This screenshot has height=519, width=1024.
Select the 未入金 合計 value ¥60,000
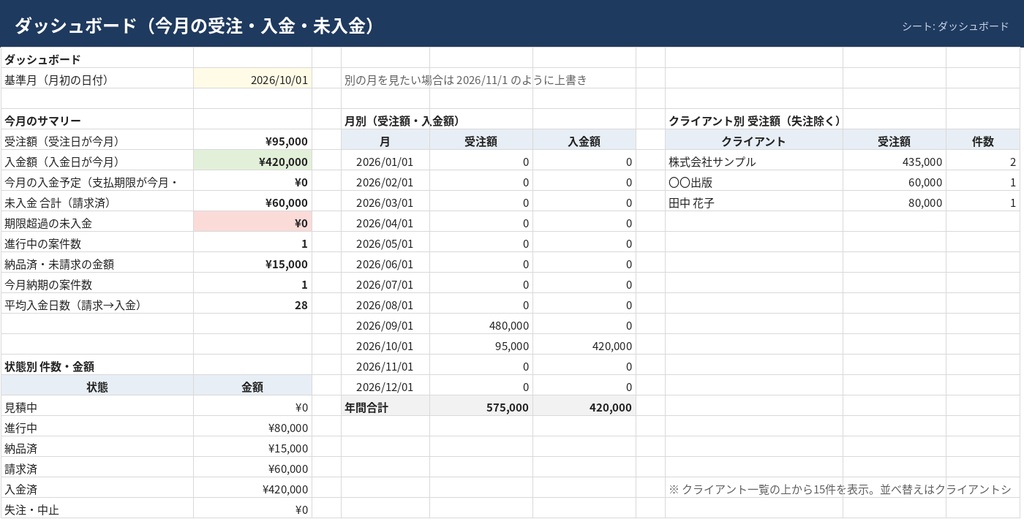(253, 203)
